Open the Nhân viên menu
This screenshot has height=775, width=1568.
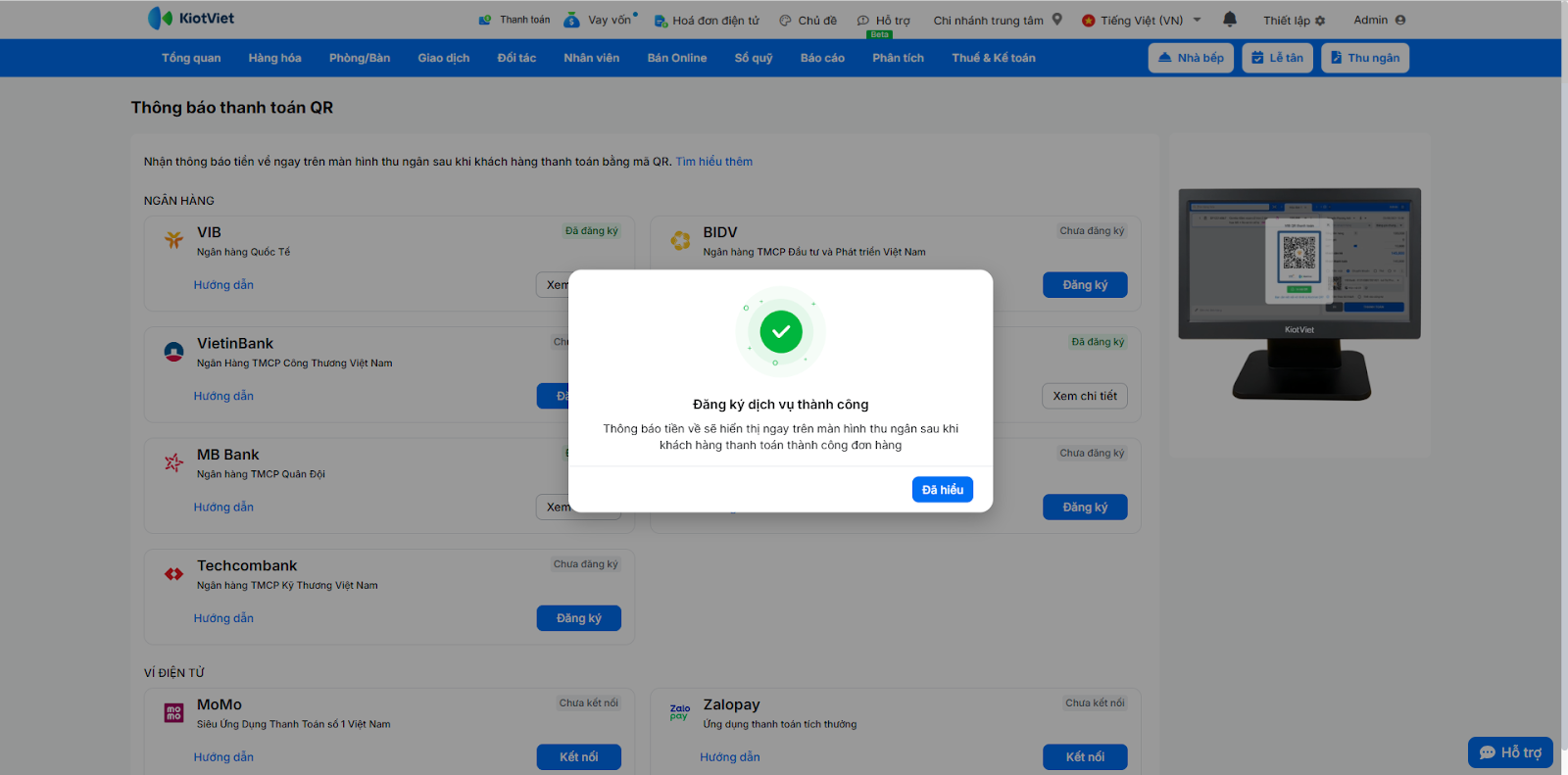[x=592, y=58]
